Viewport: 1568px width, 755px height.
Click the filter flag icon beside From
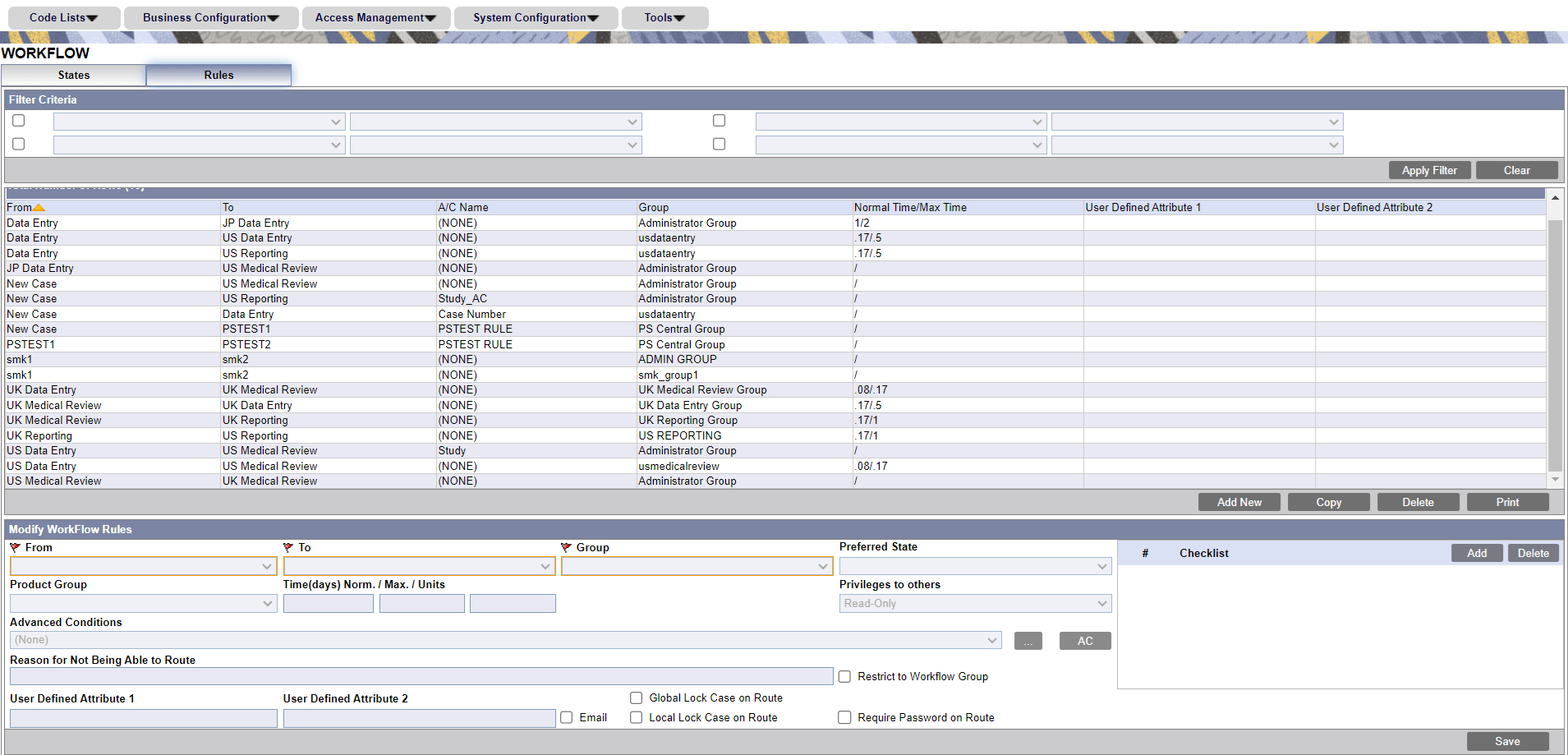(14, 547)
